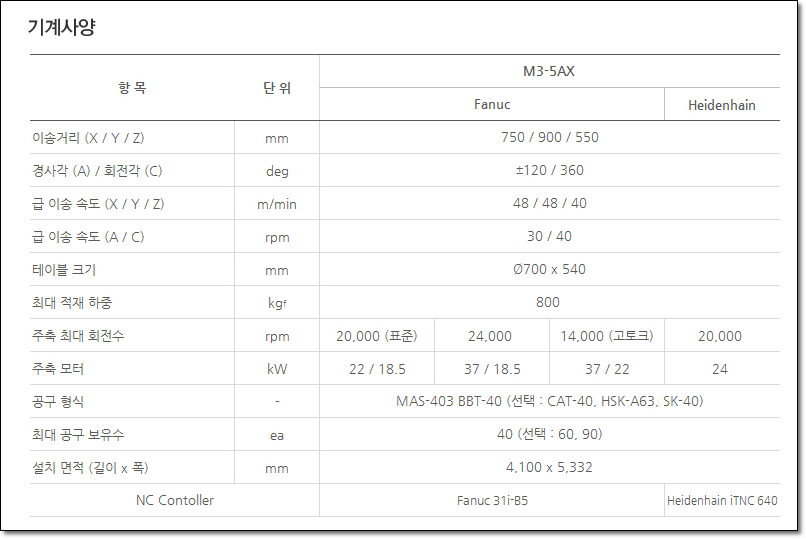
Task: Click the 40 (선택 : 60, 90) value
Action: (549, 435)
